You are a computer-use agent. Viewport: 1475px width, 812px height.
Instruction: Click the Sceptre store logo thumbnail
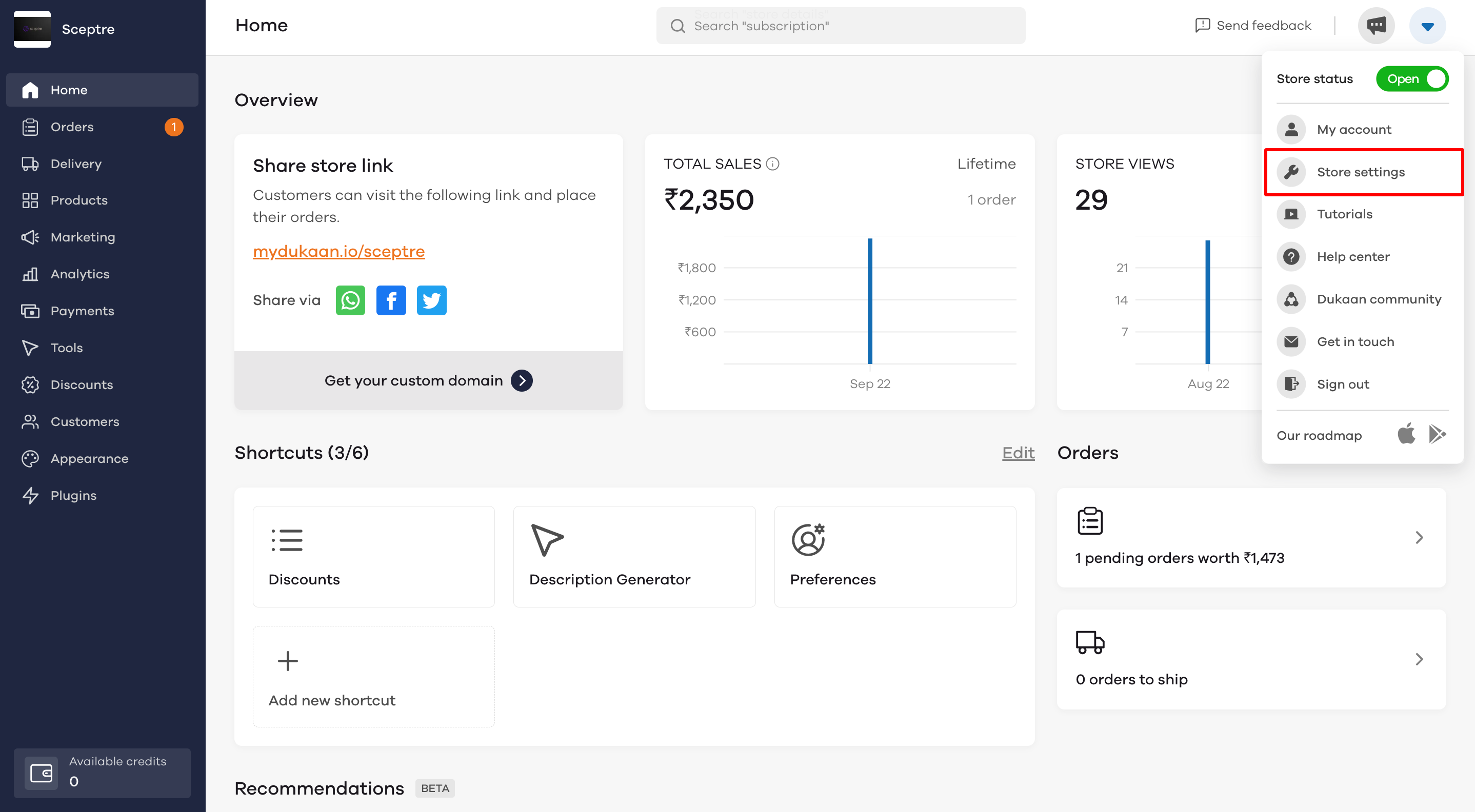click(x=32, y=29)
